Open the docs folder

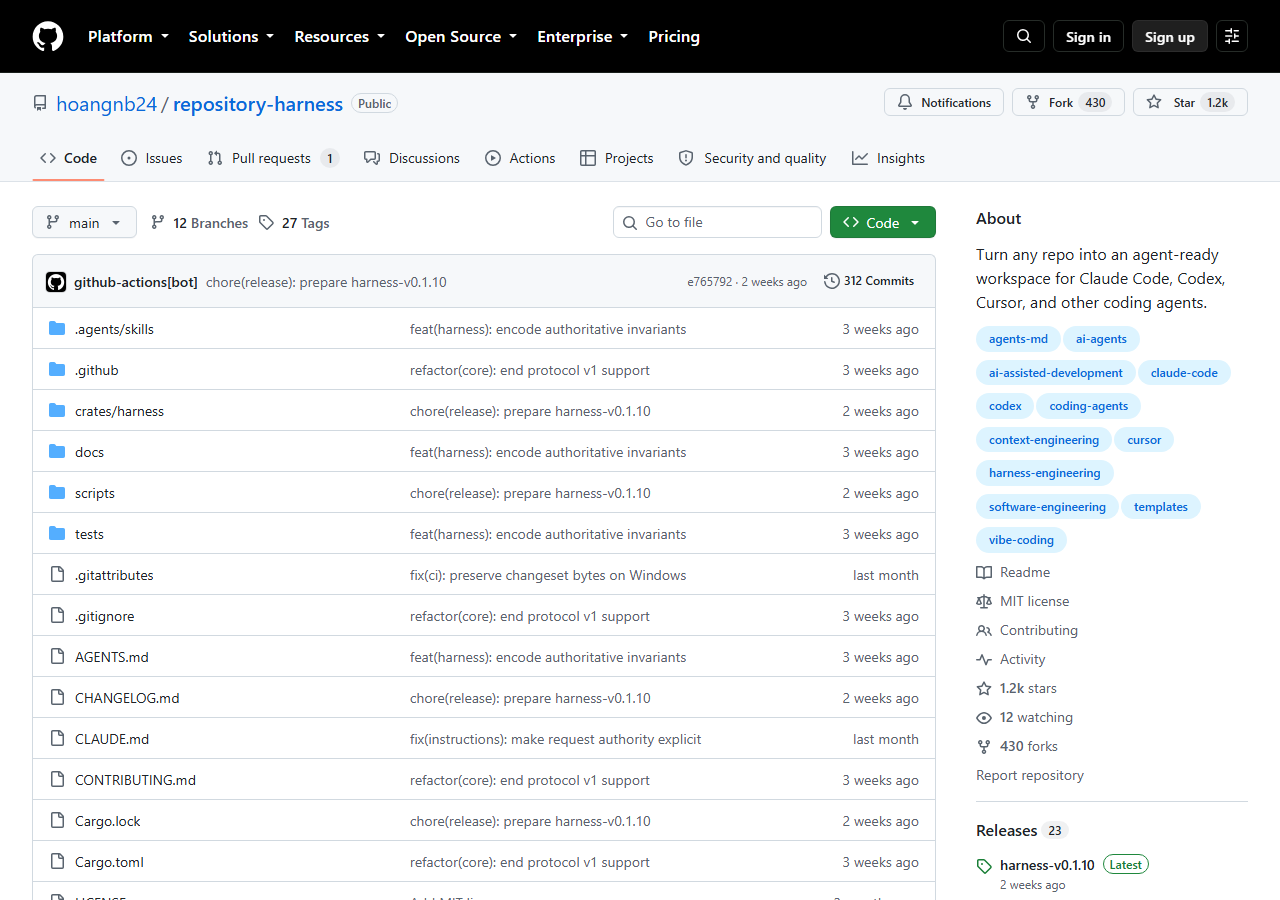pyautogui.click(x=89, y=452)
